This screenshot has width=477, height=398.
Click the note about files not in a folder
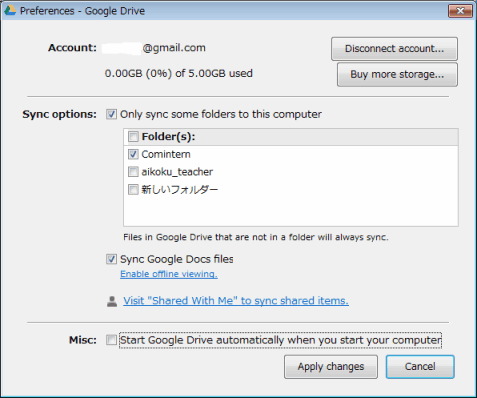(256, 237)
